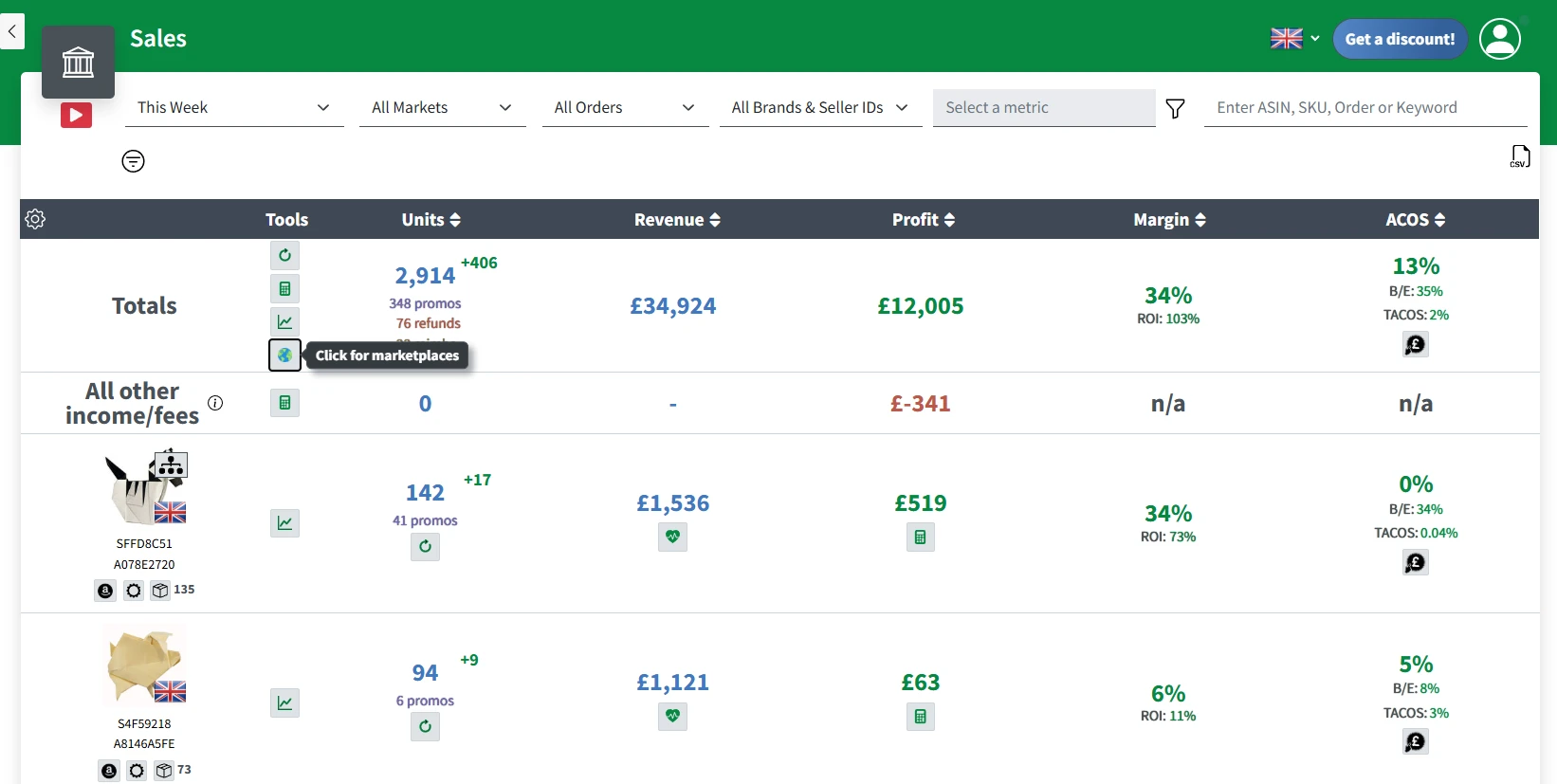Image resolution: width=1557 pixels, height=784 pixels.
Task: Focus the ASIN, SKU, Order or Keyword search field
Action: pyautogui.click(x=1365, y=108)
